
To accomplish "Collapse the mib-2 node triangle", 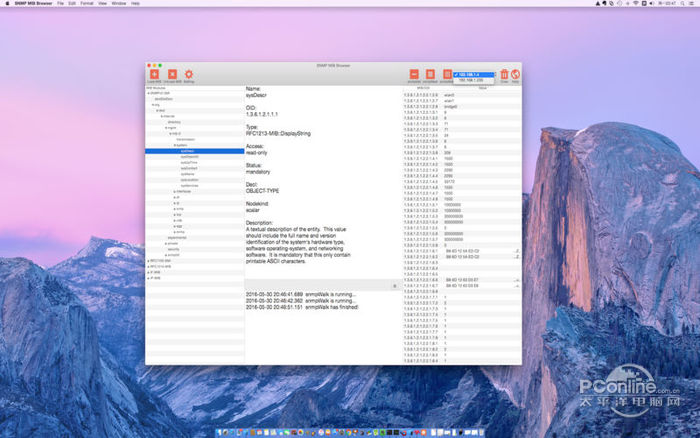I will pos(171,133).
